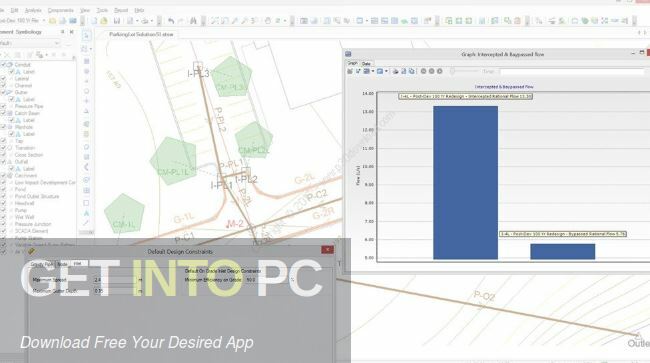This screenshot has width=650, height=363.
Task: Click the Maximum Spread input field
Action: tap(115, 280)
